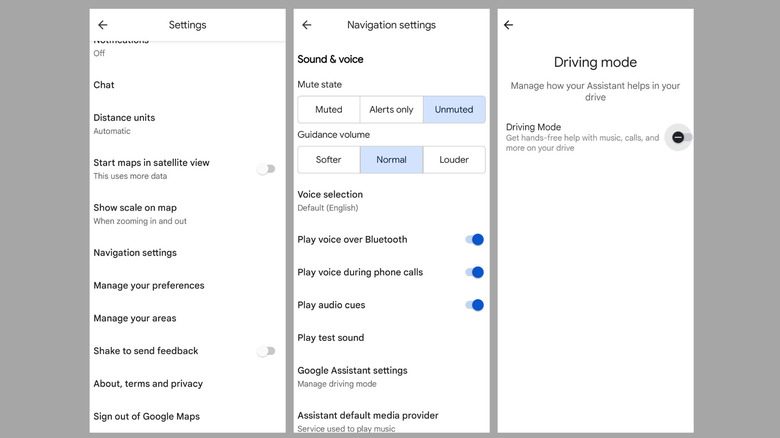780x438 pixels.
Task: Set mute state to Muted
Action: (x=329, y=110)
